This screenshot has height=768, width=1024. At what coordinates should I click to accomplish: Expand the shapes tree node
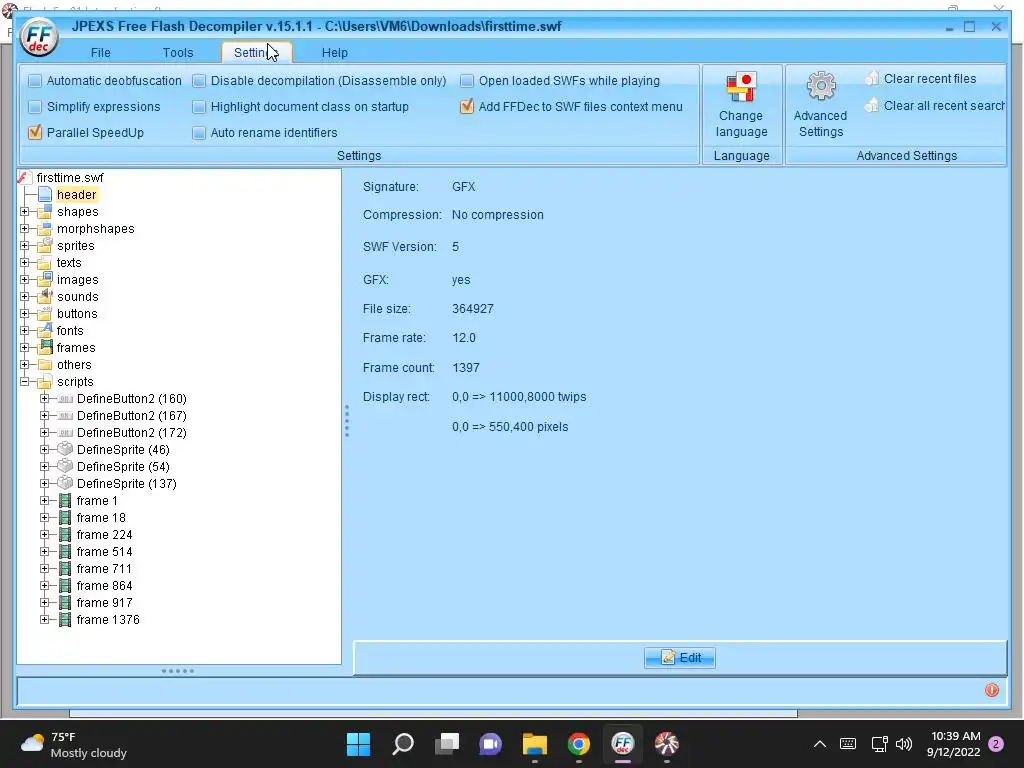click(x=25, y=212)
